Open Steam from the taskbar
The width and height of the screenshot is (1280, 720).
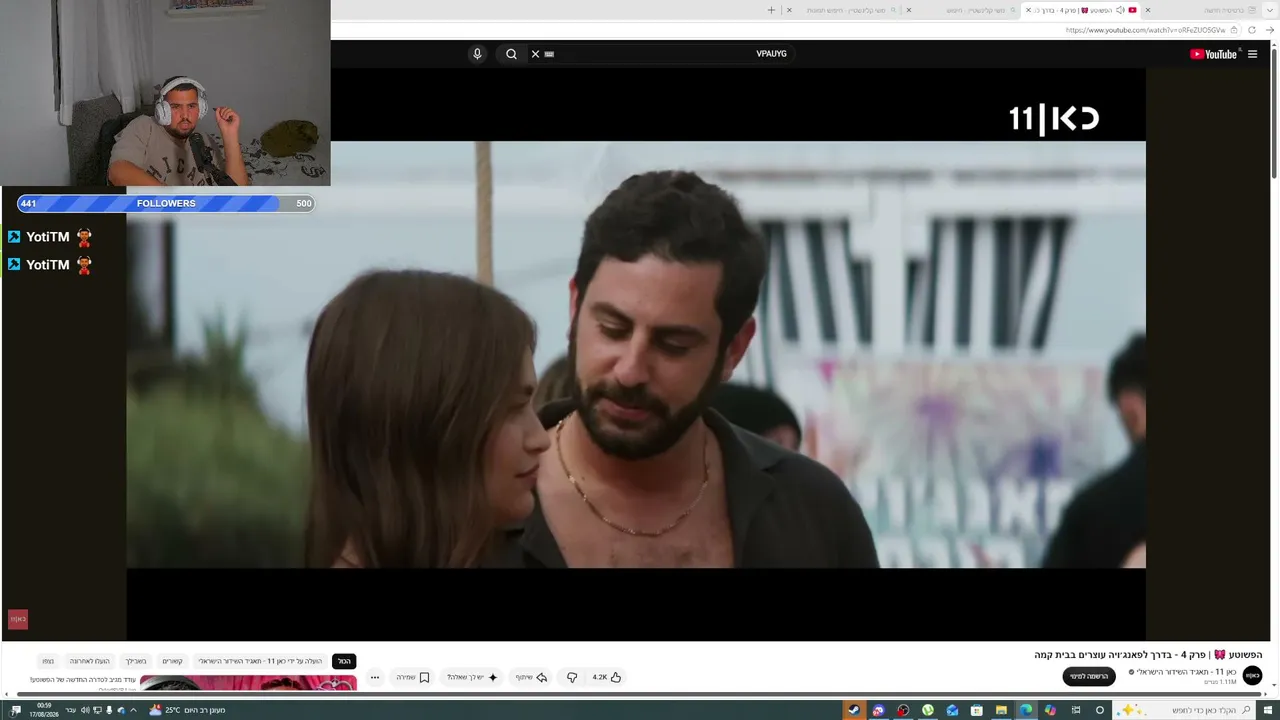click(x=854, y=710)
